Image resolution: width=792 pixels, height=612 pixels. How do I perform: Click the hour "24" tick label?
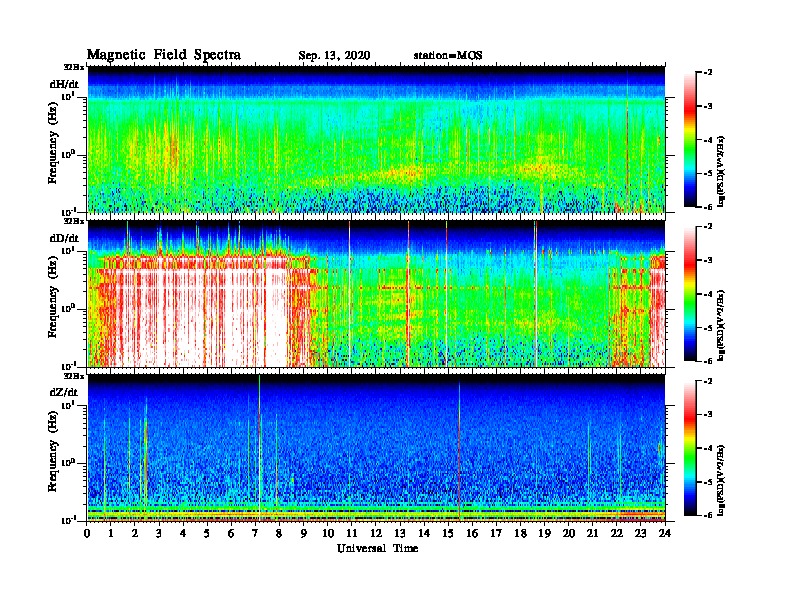tap(665, 534)
